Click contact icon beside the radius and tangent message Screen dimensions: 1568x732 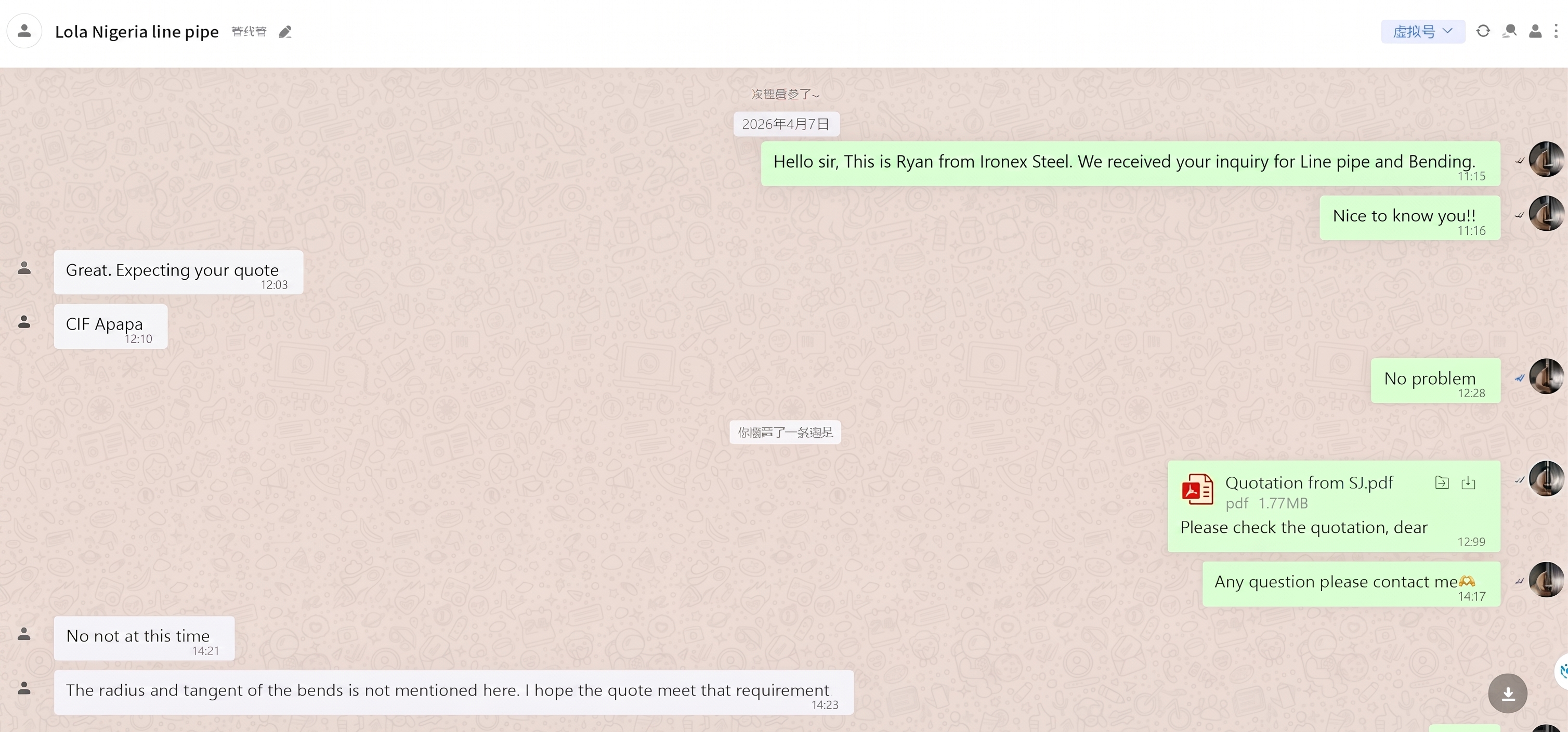pos(24,688)
